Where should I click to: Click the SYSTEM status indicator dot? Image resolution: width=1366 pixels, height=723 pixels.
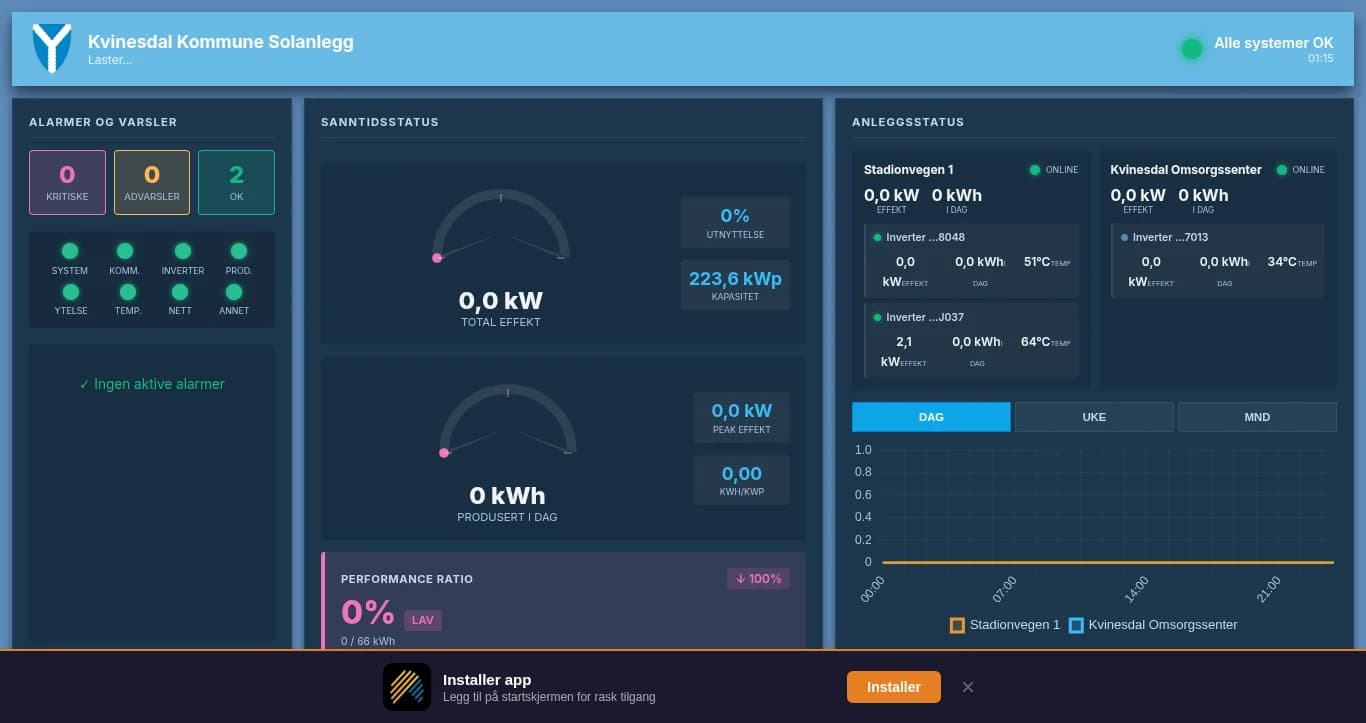click(69, 251)
